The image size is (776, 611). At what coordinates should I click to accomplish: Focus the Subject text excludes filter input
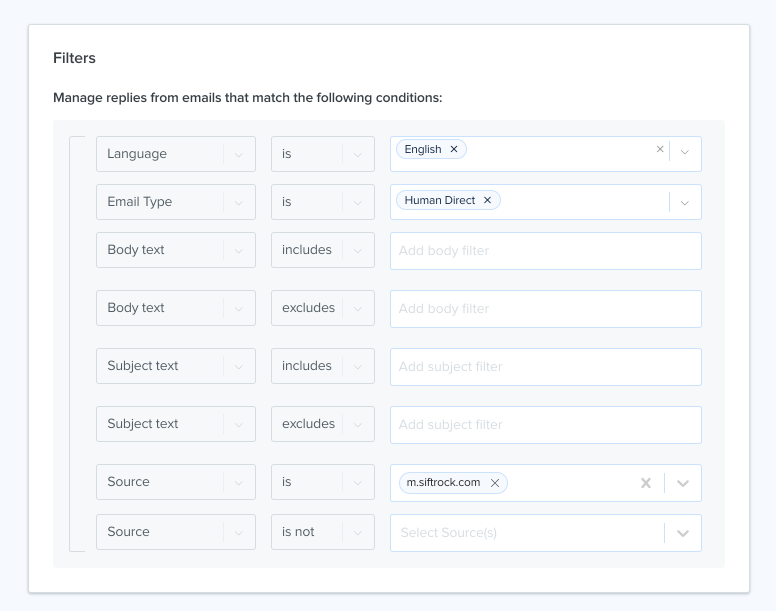tap(546, 424)
